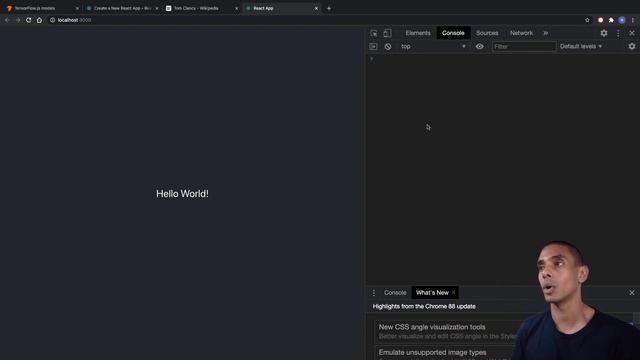Open New CSS angle visualization tools item
Viewport: 640px width, 360px height.
coord(432,327)
